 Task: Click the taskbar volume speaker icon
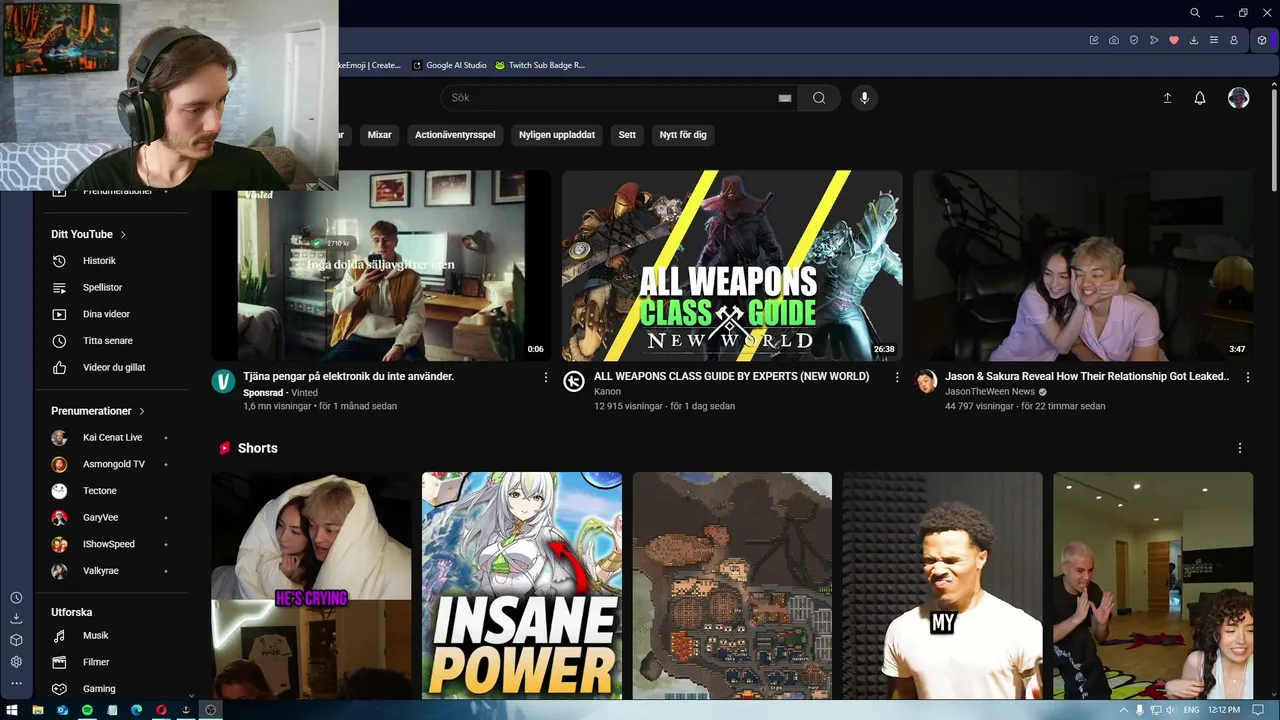click(1170, 710)
